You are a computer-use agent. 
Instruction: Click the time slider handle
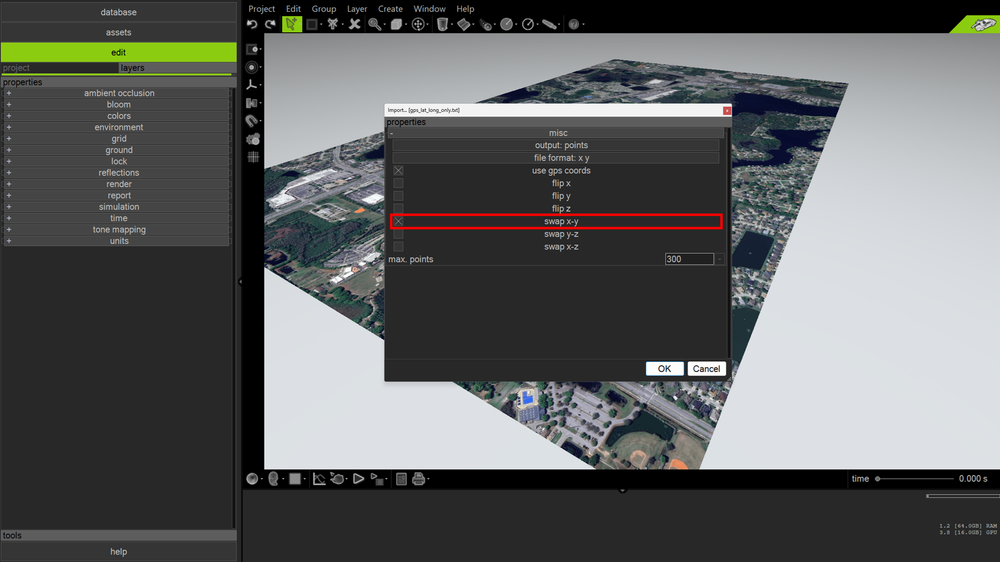coord(878,479)
